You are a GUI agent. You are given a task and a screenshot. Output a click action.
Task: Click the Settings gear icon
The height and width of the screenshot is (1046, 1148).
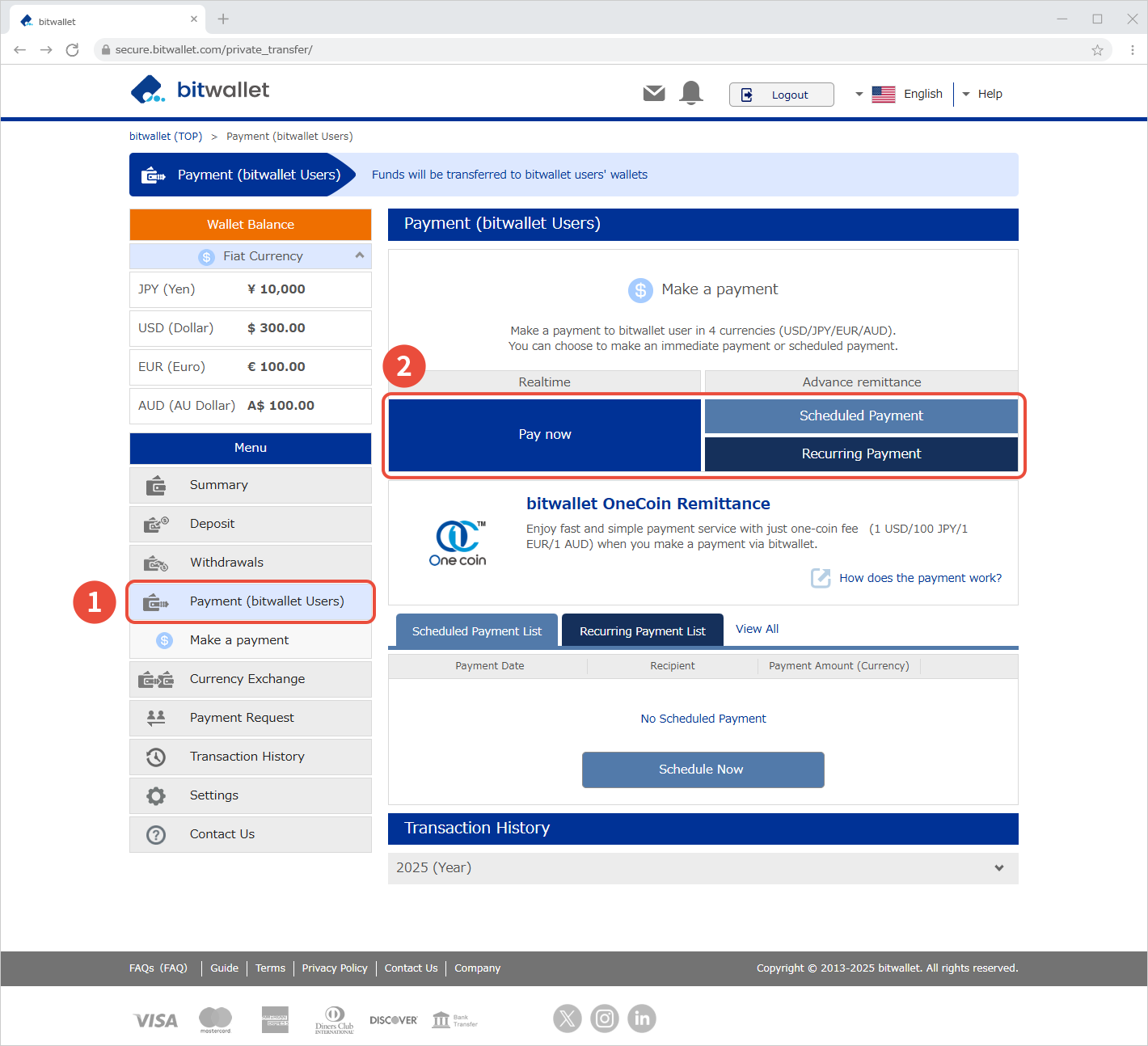(x=156, y=796)
